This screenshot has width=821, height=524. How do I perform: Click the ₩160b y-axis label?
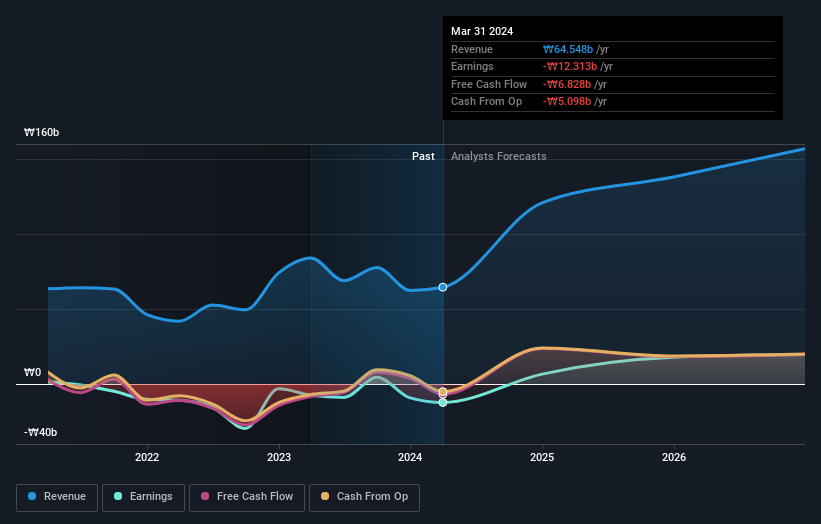[x=41, y=132]
